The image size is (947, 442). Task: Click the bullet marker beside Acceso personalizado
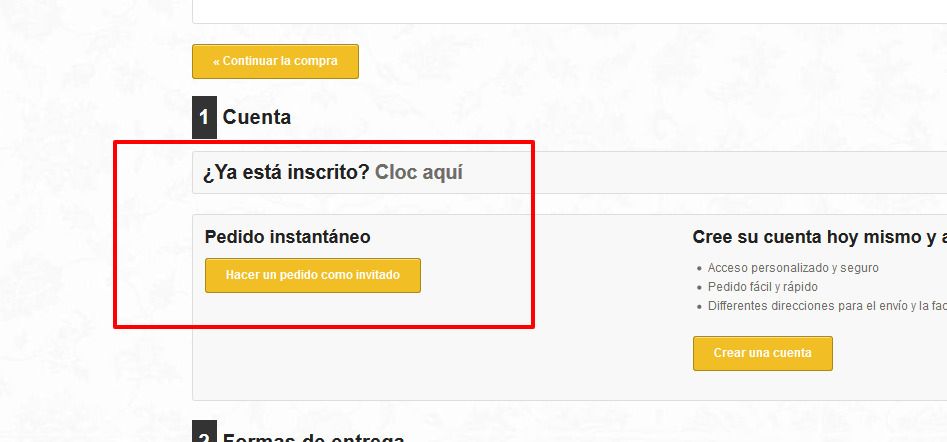[x=700, y=269]
